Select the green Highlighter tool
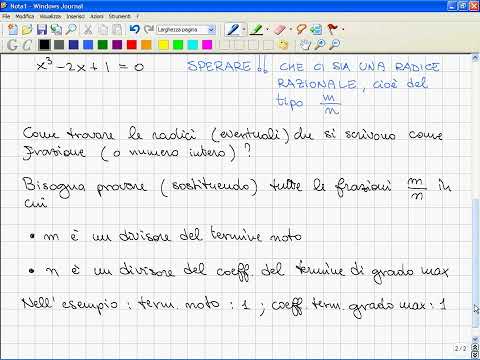This screenshot has height=360, width=480. coord(257,30)
